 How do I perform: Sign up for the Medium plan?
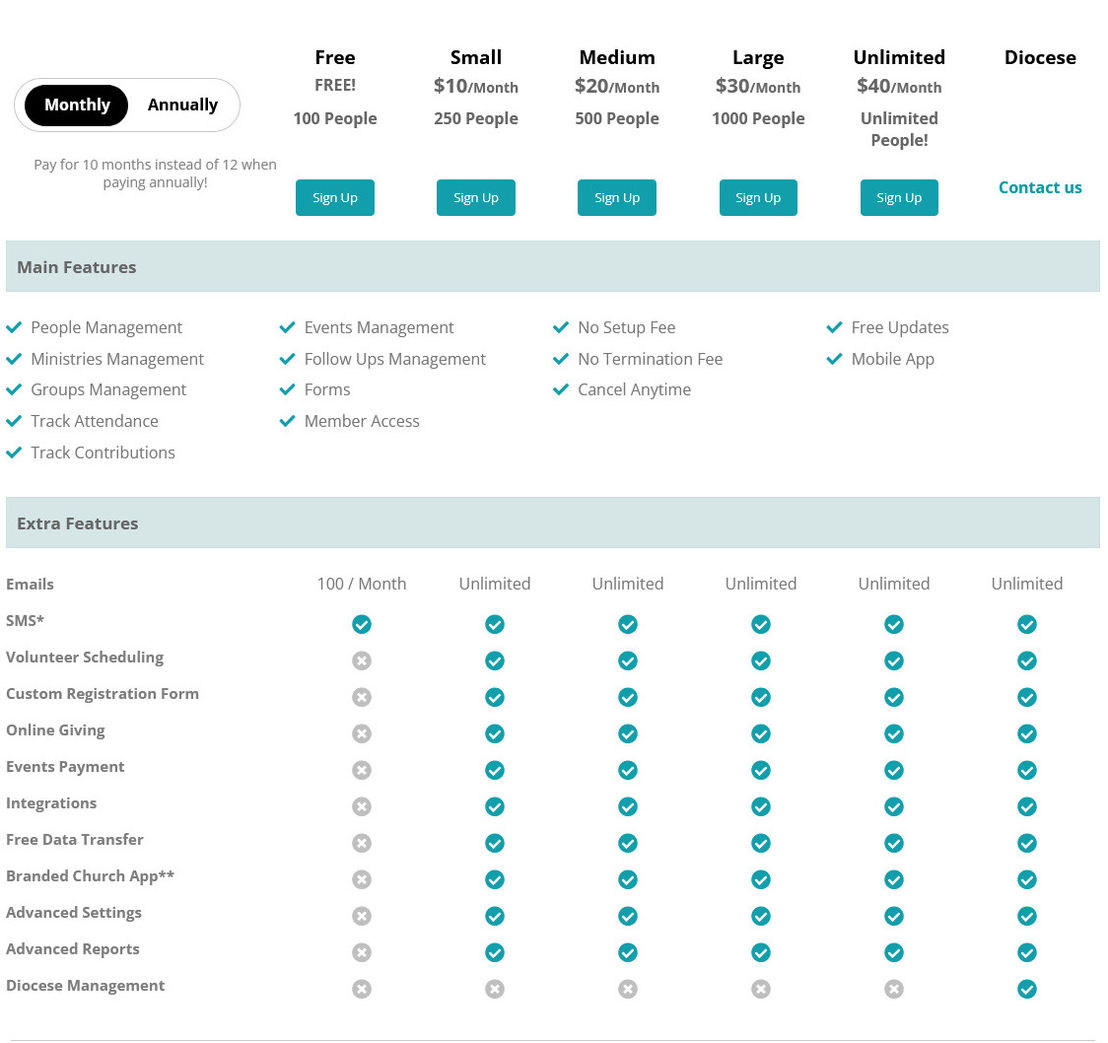(617, 198)
